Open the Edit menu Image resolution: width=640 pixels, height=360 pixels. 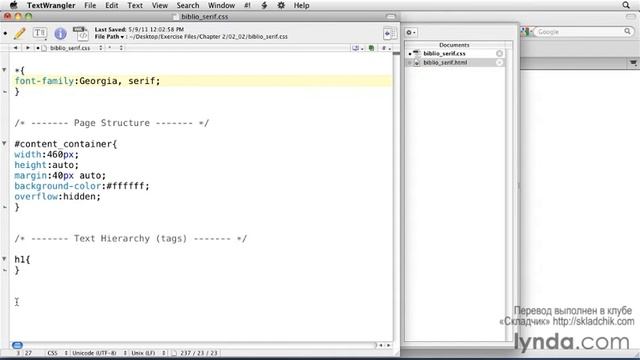(x=111, y=5)
